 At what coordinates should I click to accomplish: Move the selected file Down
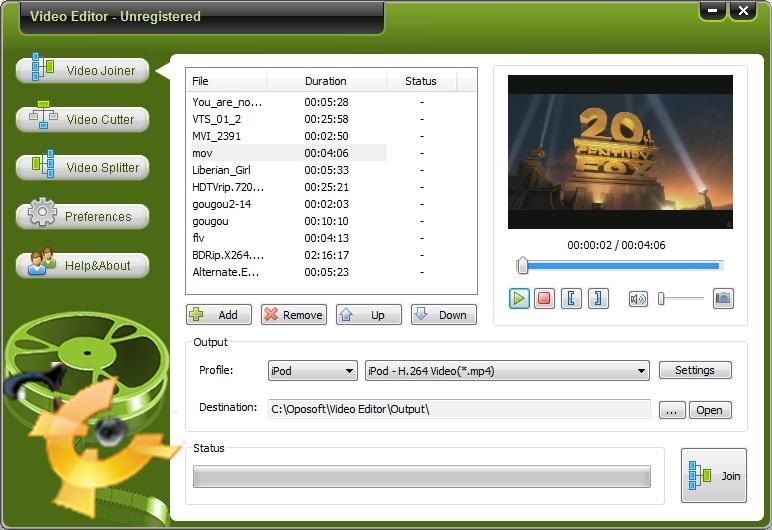pyautogui.click(x=443, y=315)
